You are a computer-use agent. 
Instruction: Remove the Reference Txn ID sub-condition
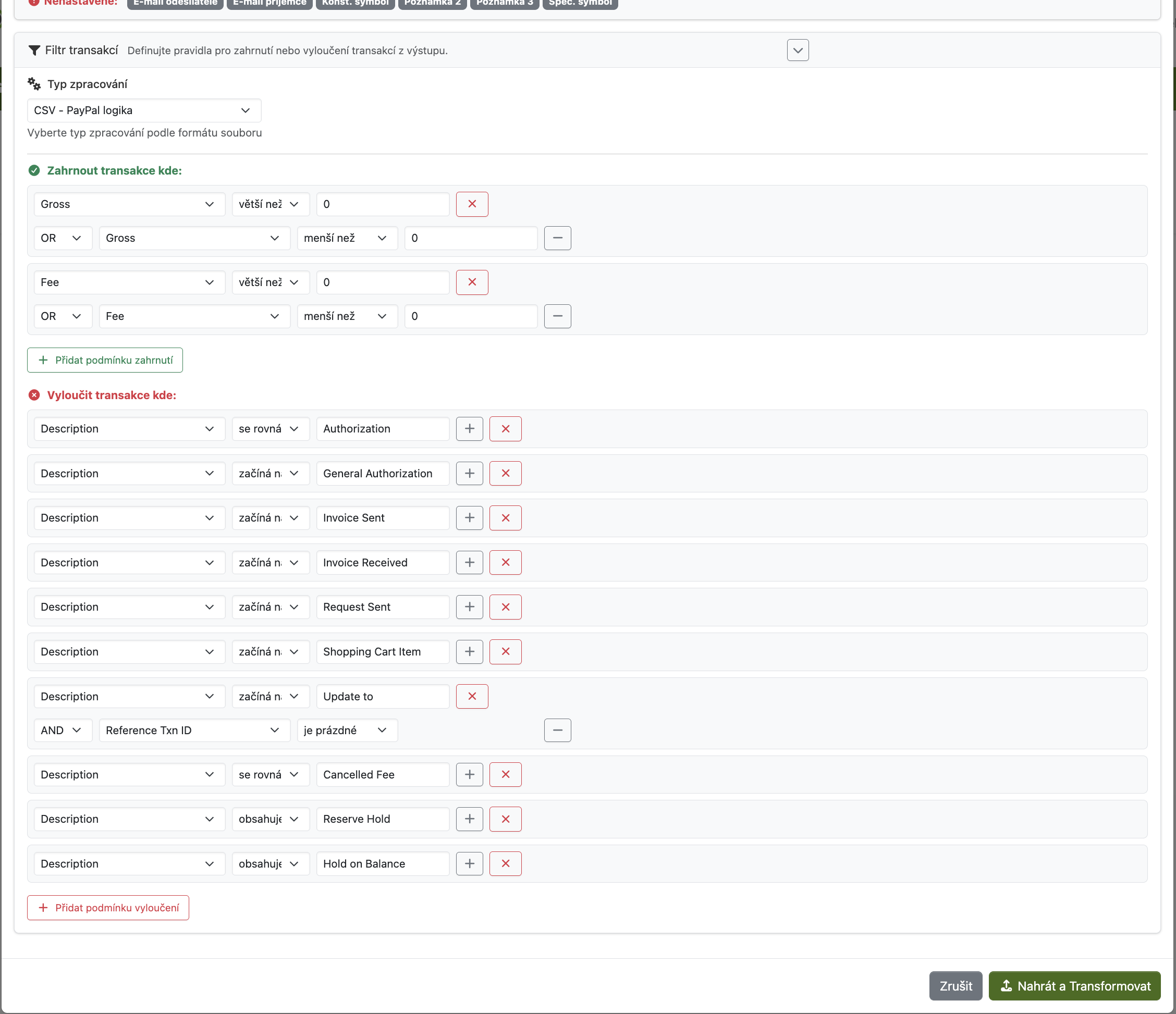point(557,731)
